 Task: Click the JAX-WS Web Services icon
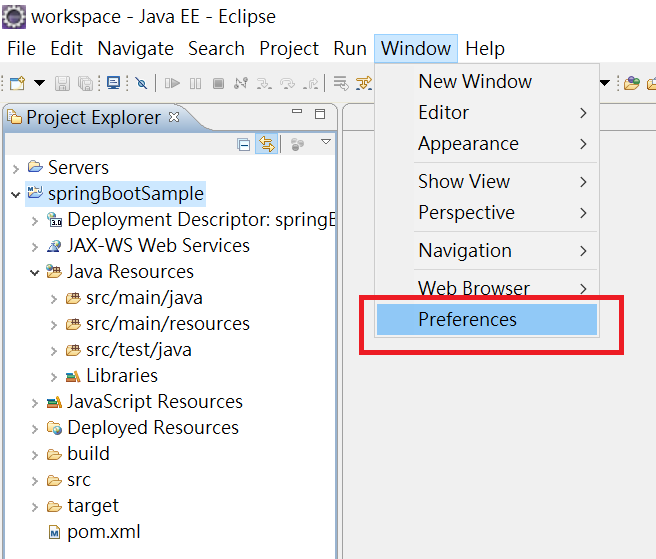(x=54, y=246)
